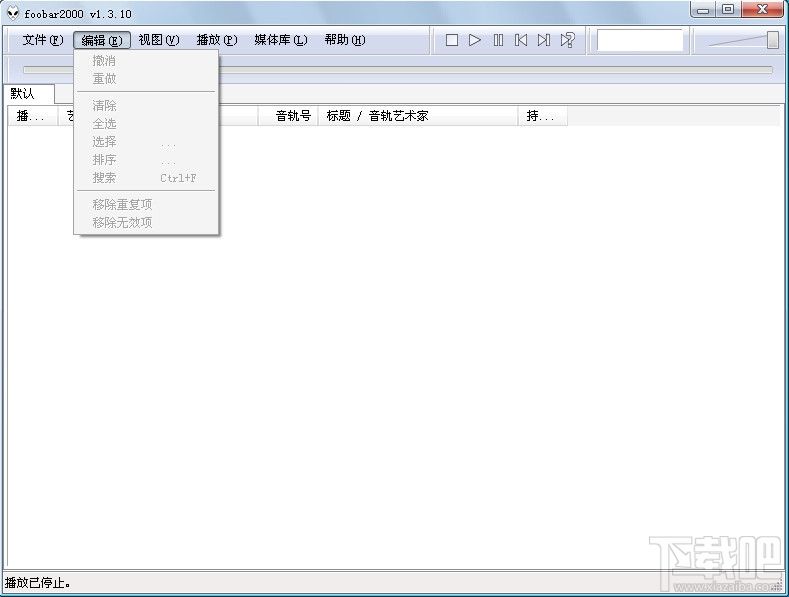Click the Stop playback button
The height and width of the screenshot is (597, 789).
(x=451, y=40)
